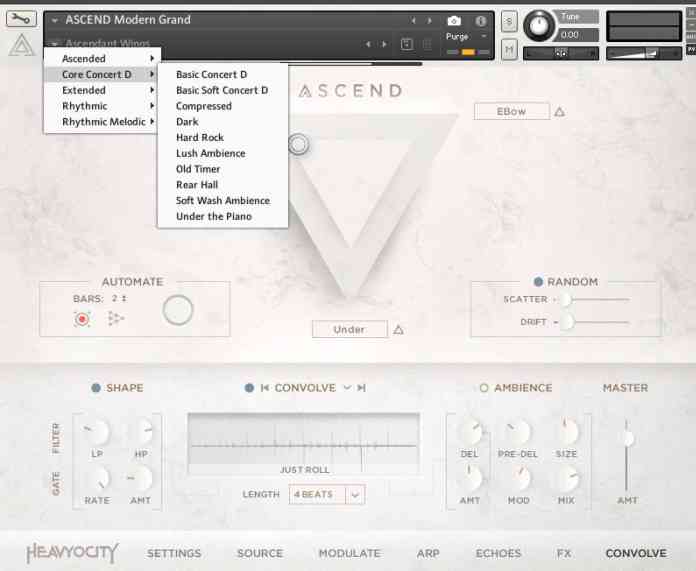The width and height of the screenshot is (696, 571).
Task: Enable the AMBIENCE power button
Action: click(x=484, y=388)
